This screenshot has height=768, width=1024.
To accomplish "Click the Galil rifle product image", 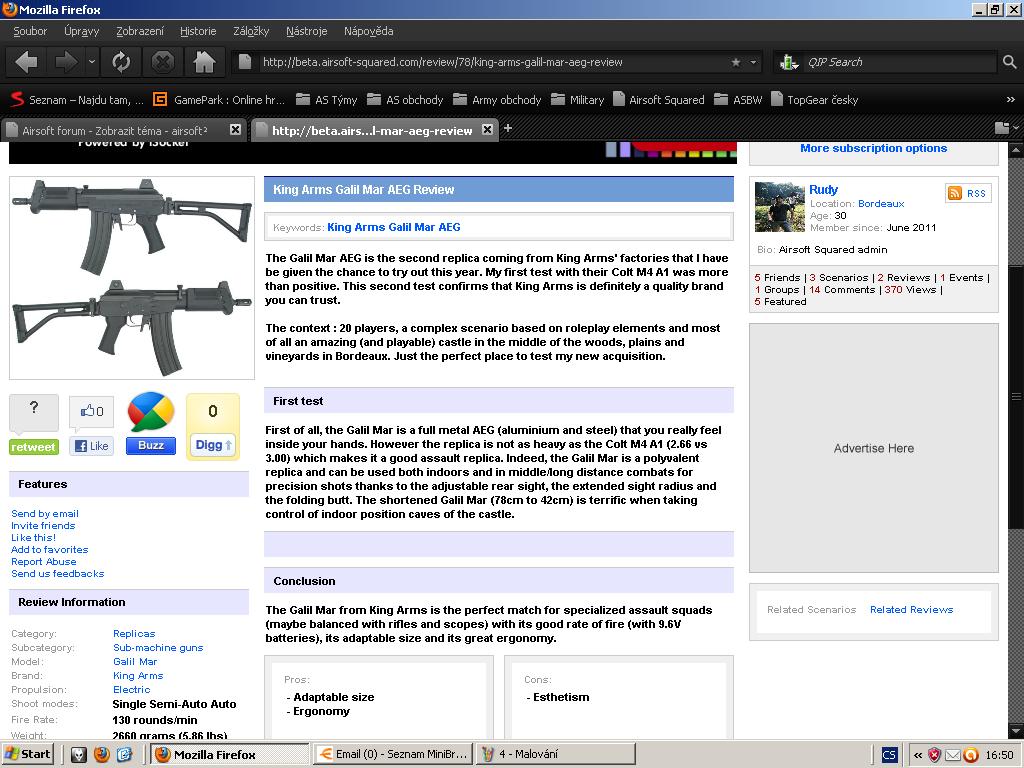I will click(x=132, y=278).
